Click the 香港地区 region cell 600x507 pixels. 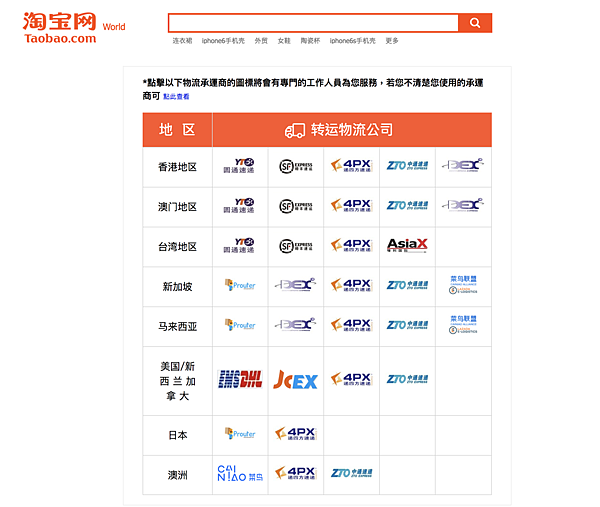click(178, 167)
